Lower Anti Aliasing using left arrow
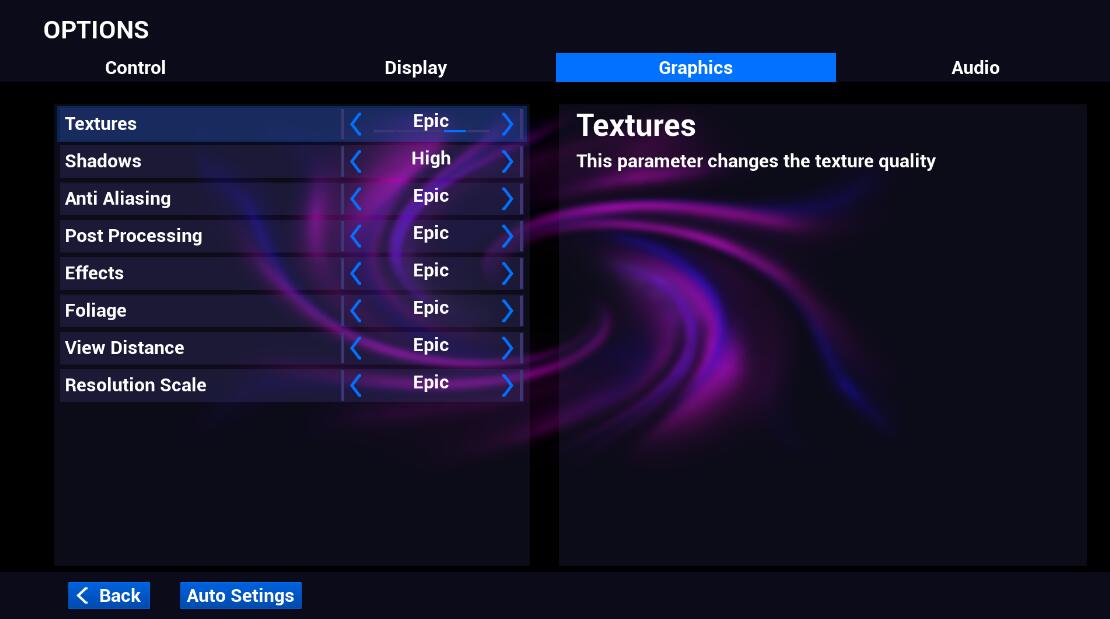 click(356, 198)
